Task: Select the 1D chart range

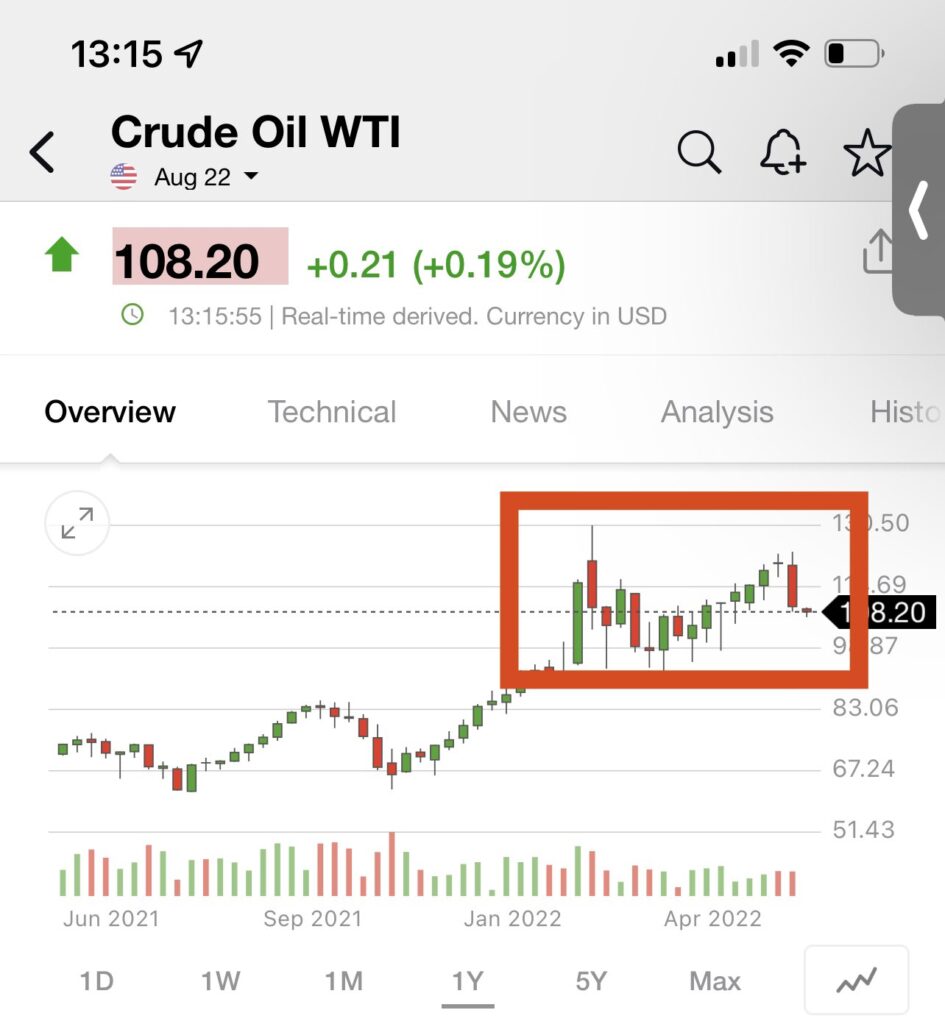Action: tap(97, 981)
